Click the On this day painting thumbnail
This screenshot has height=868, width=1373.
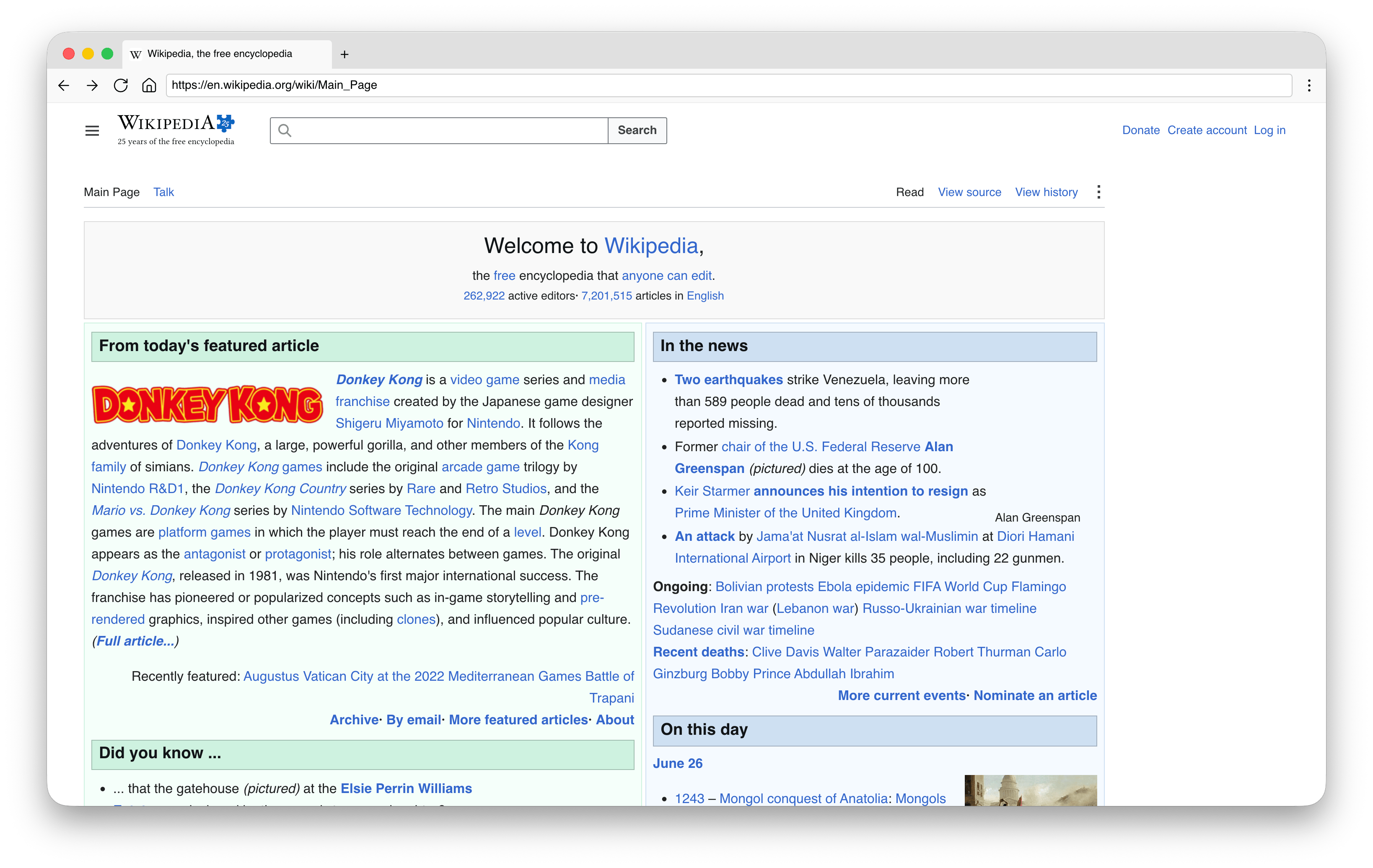(x=1030, y=790)
